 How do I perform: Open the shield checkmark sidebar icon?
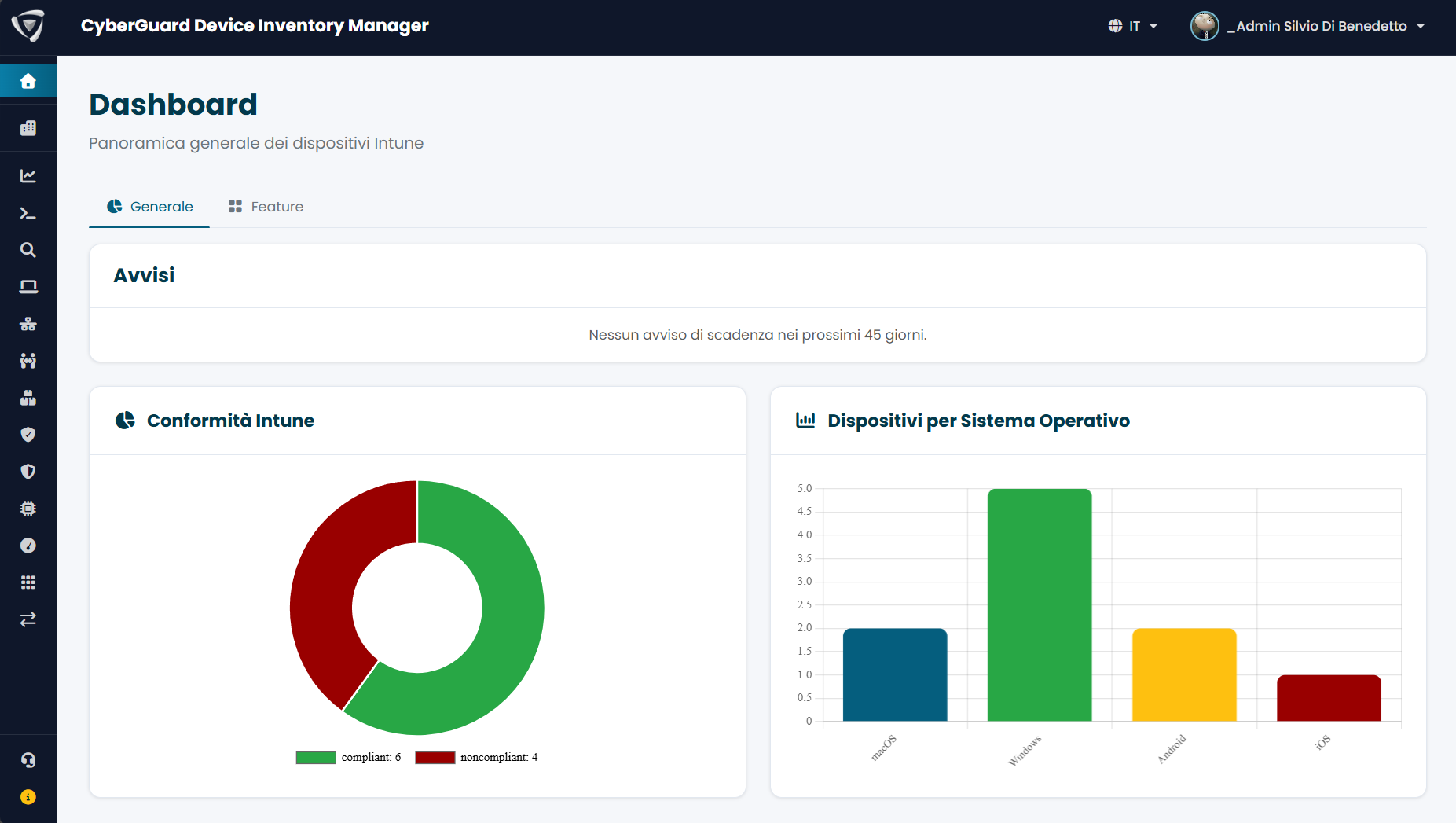tap(28, 435)
